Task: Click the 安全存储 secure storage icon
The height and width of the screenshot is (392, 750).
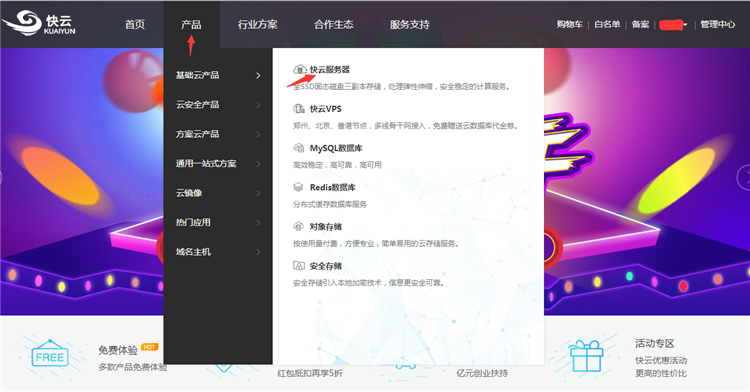Action: pos(299,266)
